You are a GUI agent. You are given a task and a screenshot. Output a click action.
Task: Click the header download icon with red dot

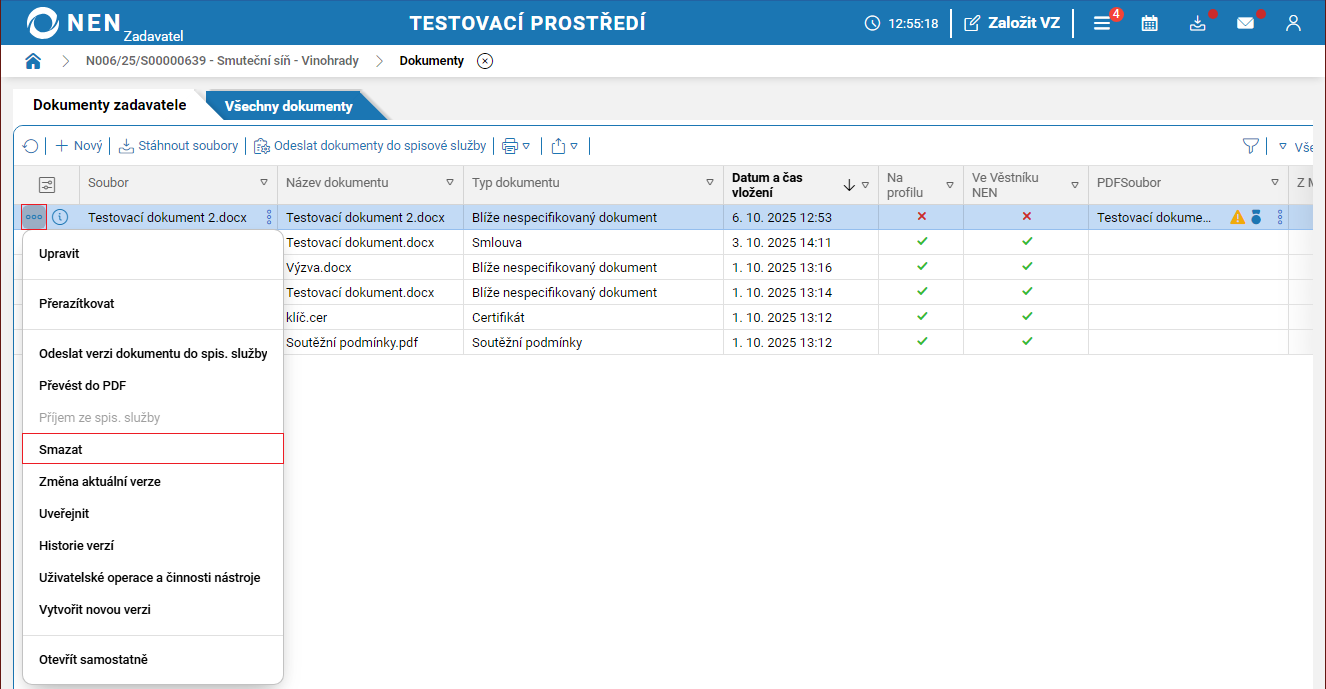1197,23
